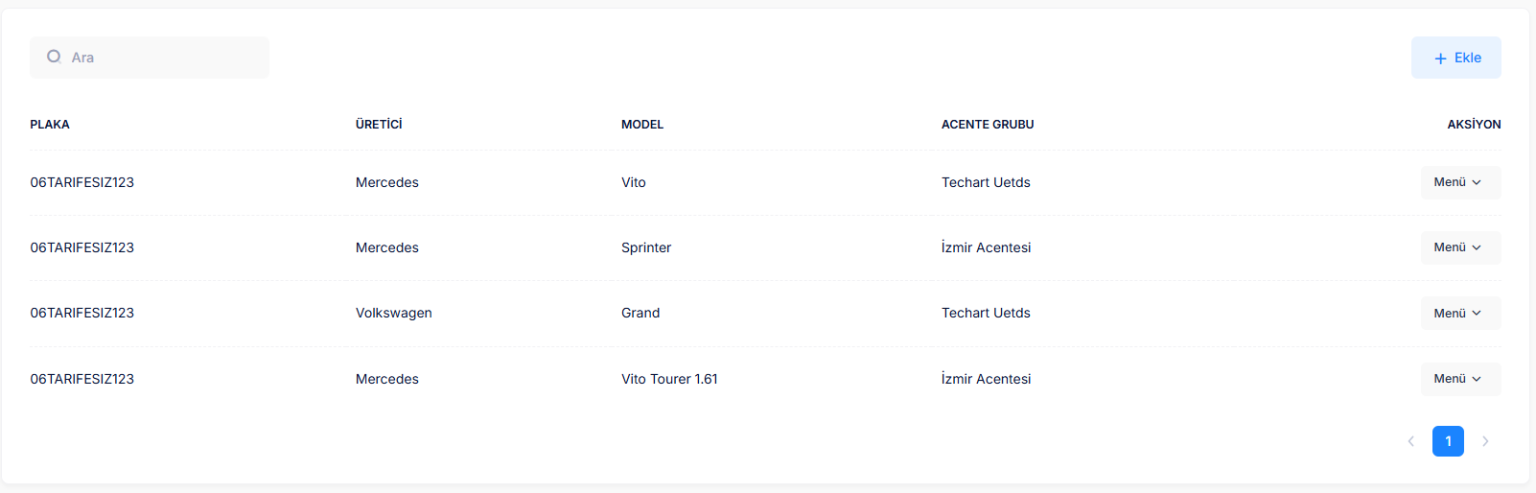Focus the Ara search field

pos(160,58)
